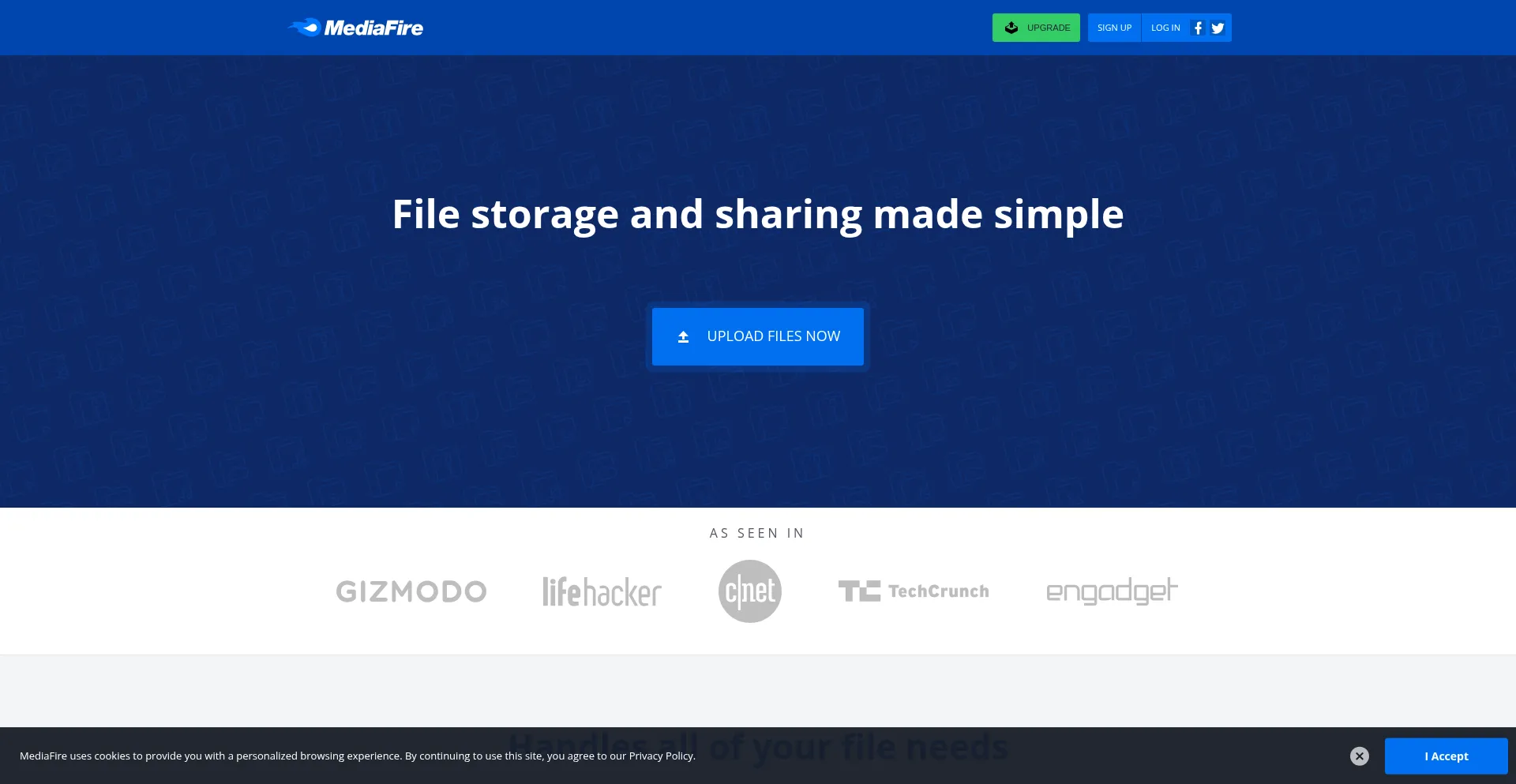Screen dimensions: 1516x784
Task: Click the Engadget logo
Action: pyautogui.click(x=1112, y=591)
